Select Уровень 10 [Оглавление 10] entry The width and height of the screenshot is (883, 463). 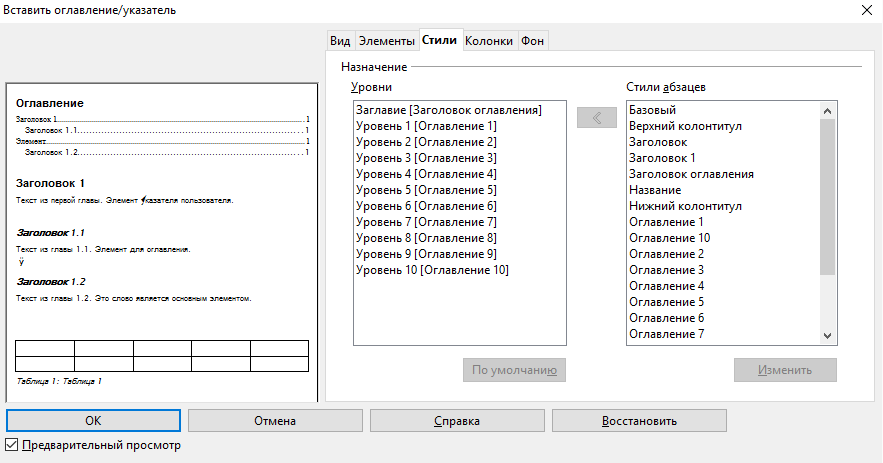432,270
